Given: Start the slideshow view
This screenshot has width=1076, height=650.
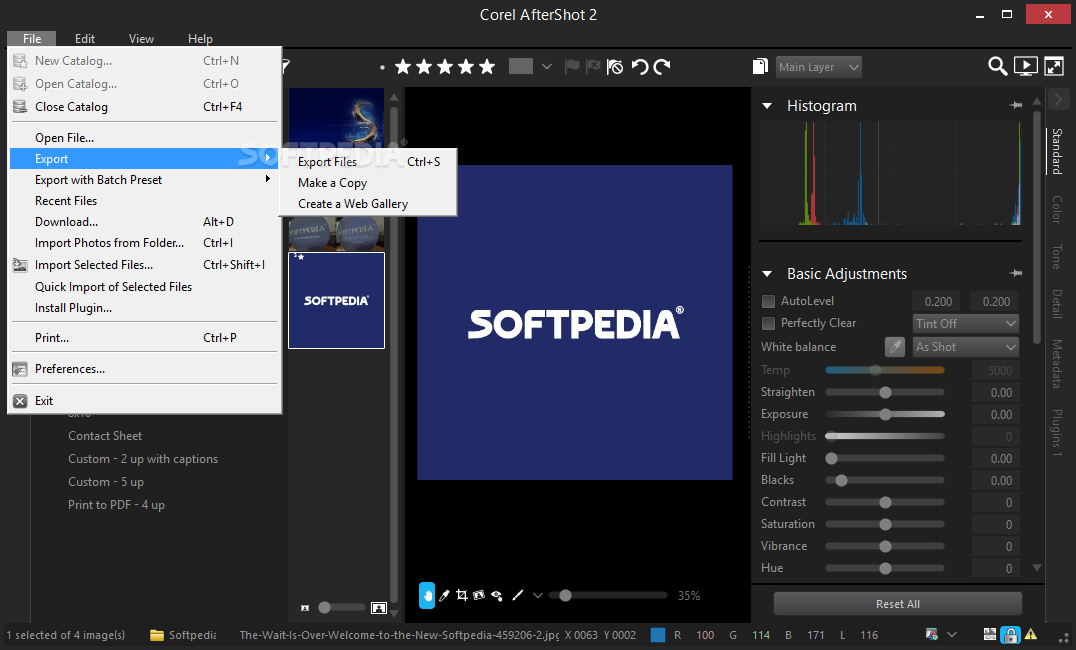Looking at the screenshot, I should pyautogui.click(x=1025, y=66).
